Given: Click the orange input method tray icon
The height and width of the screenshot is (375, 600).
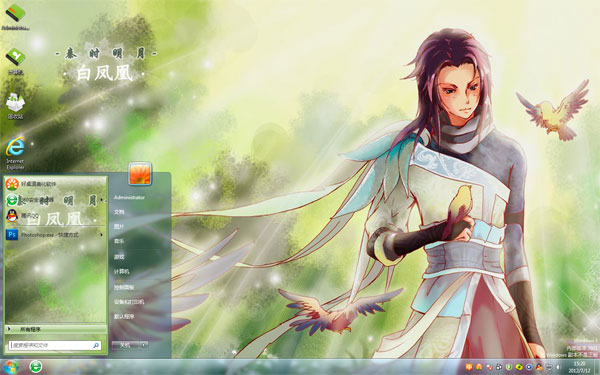Looking at the screenshot, I should coord(469,367).
